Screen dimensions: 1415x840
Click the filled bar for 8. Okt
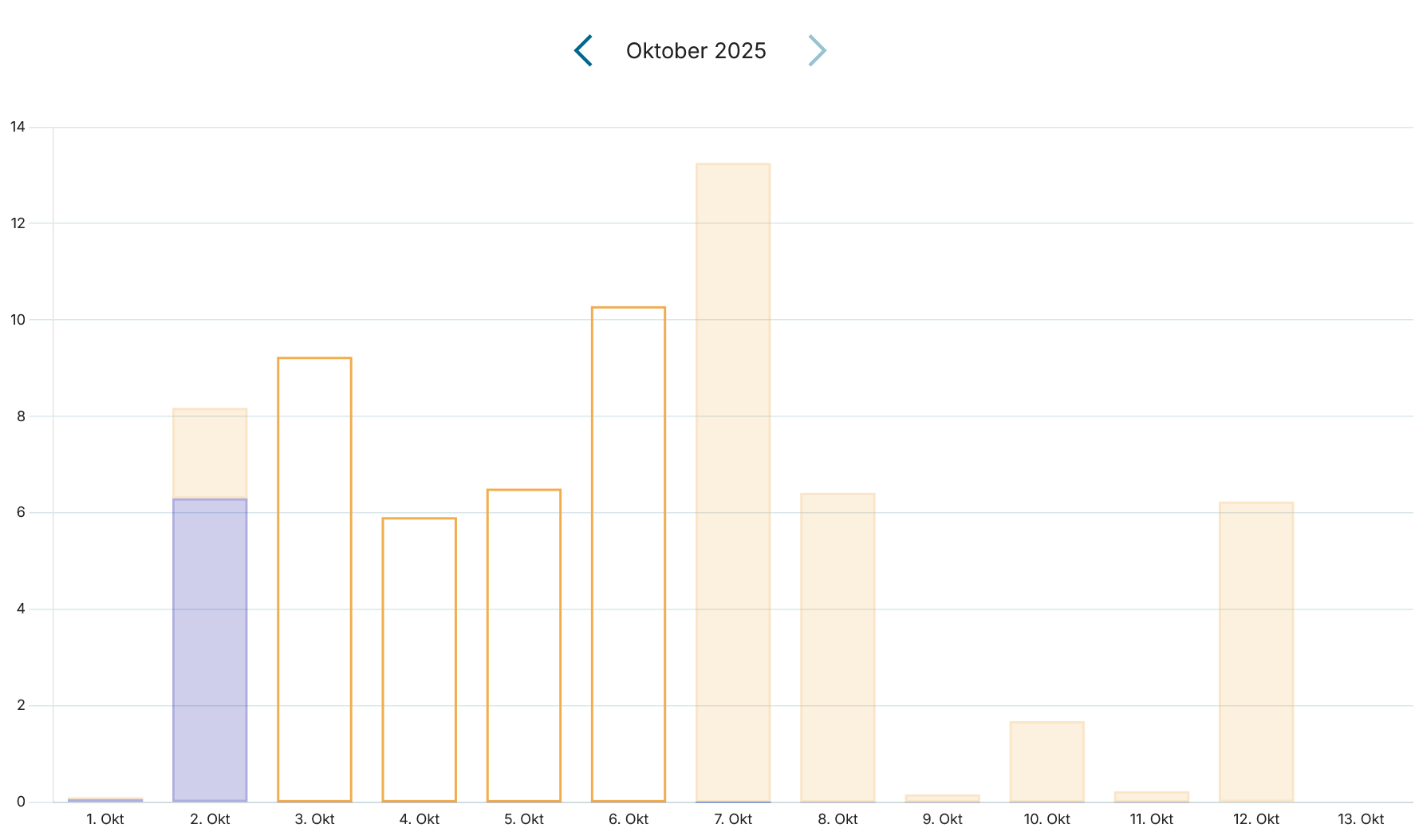838,647
